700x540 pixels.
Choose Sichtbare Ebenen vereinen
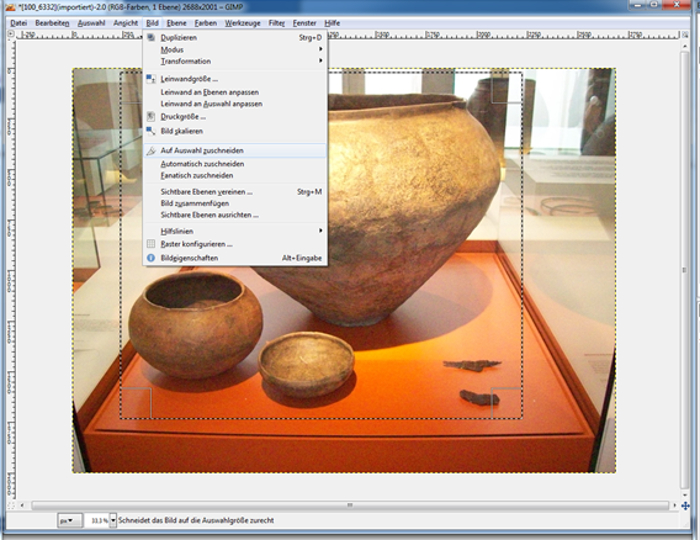pyautogui.click(x=206, y=191)
